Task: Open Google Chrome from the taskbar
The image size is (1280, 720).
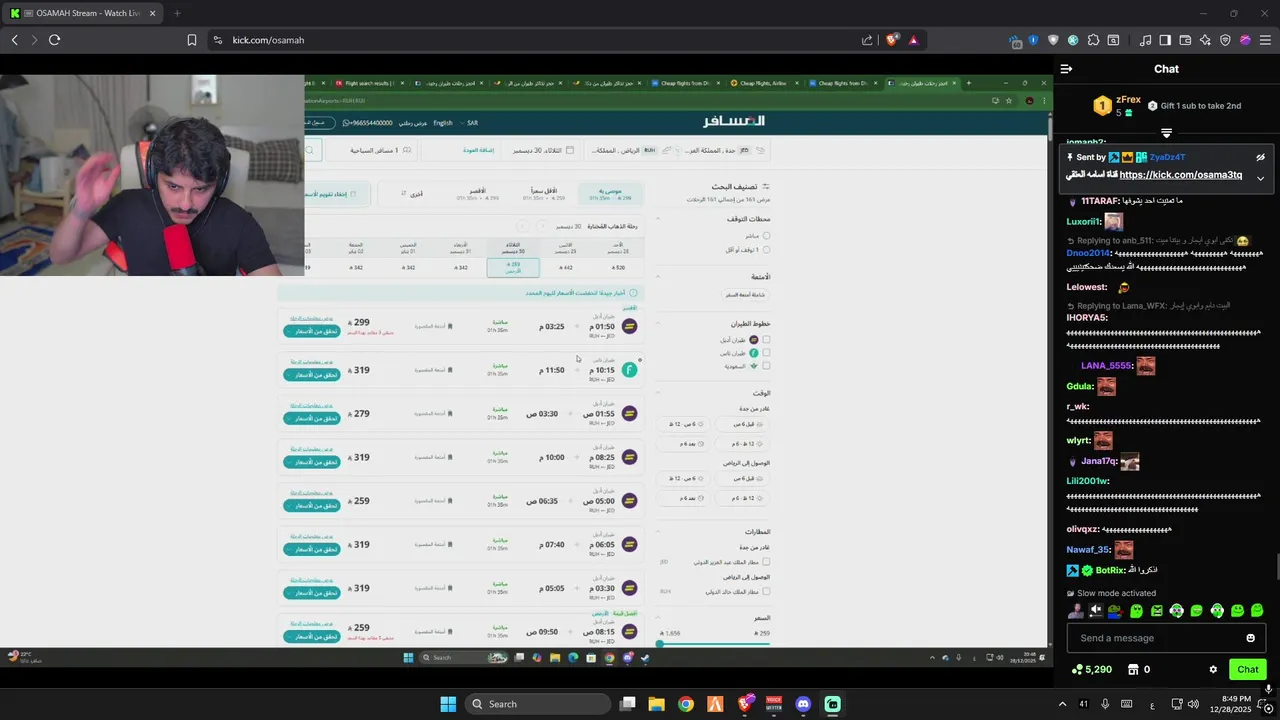Action: click(685, 704)
